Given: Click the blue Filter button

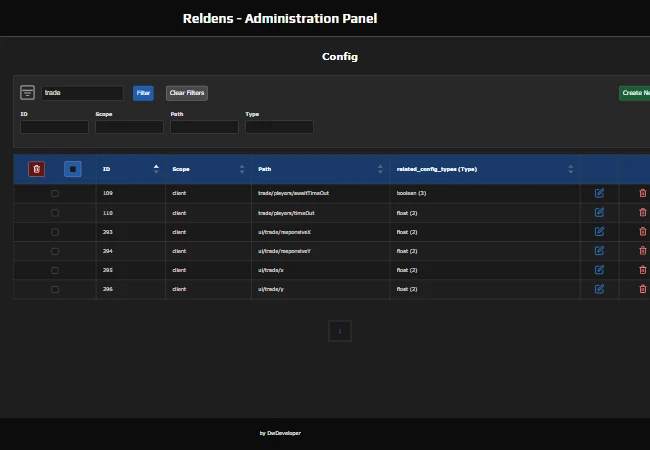Looking at the screenshot, I should (143, 93).
